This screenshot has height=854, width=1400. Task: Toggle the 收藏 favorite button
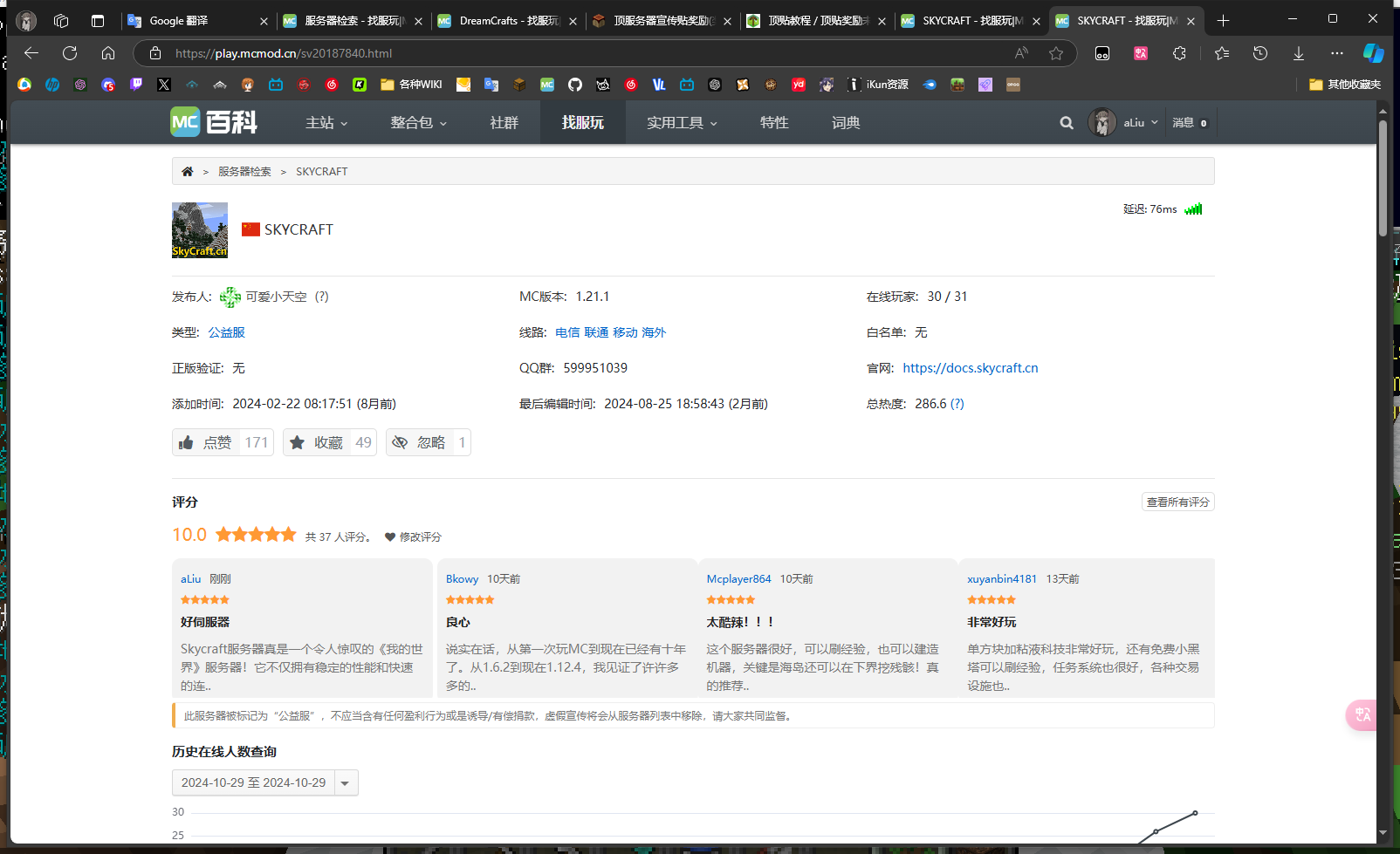(330, 442)
